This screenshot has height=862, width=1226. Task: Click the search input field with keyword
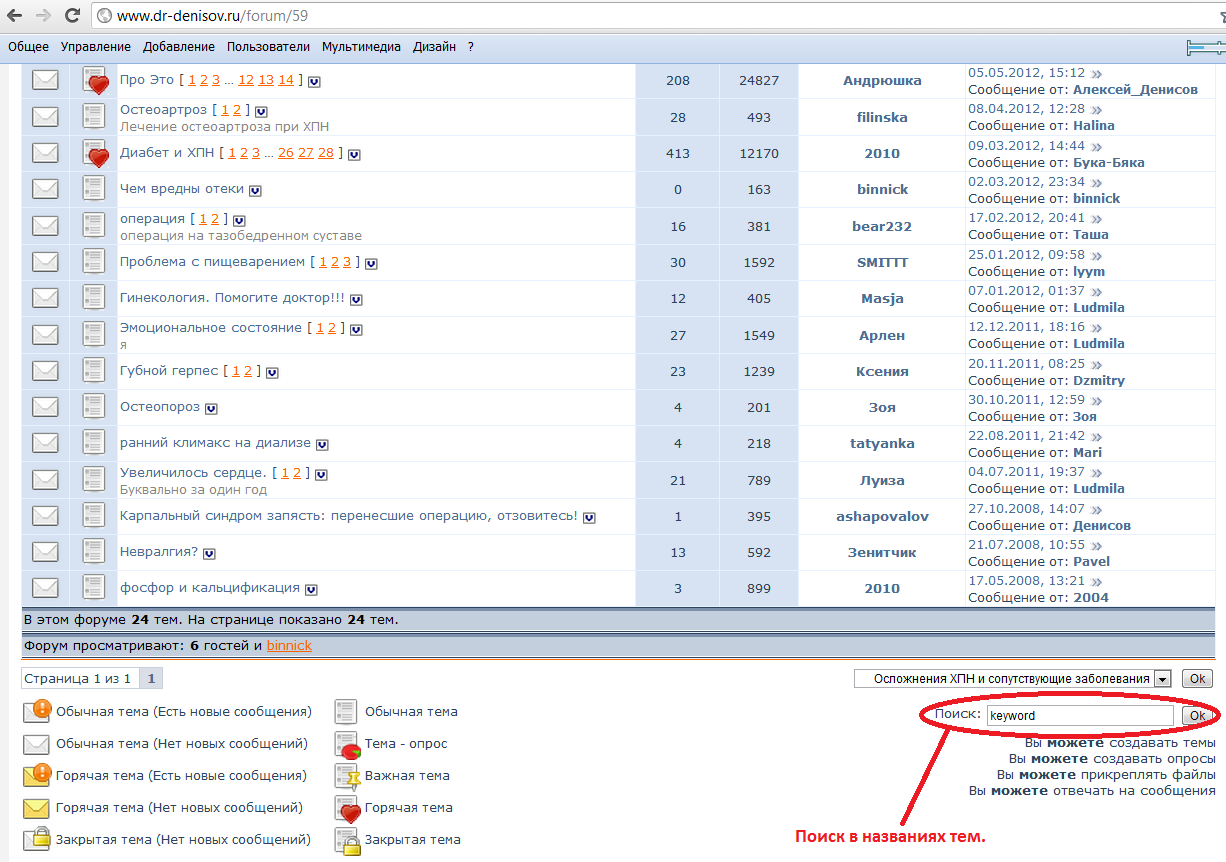(1079, 716)
